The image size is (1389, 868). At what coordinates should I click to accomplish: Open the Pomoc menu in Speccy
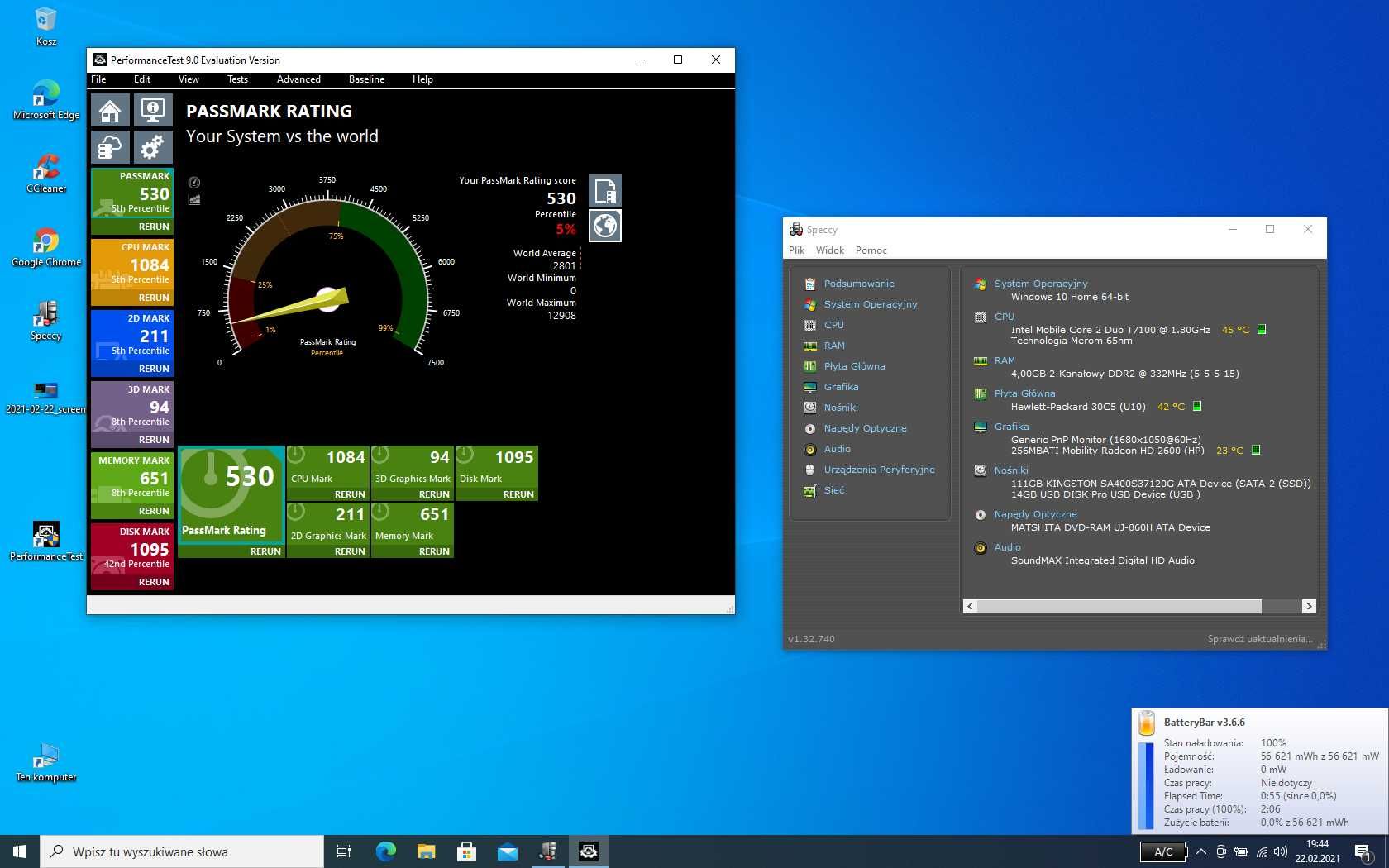coord(871,250)
